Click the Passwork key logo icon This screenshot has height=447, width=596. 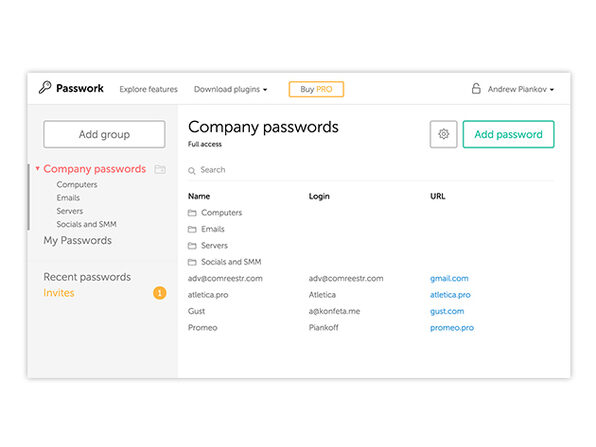click(x=45, y=88)
